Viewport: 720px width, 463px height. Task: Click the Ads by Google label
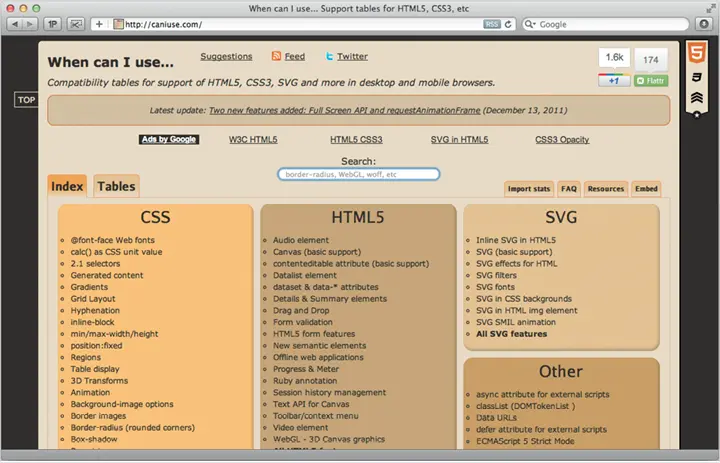point(169,139)
